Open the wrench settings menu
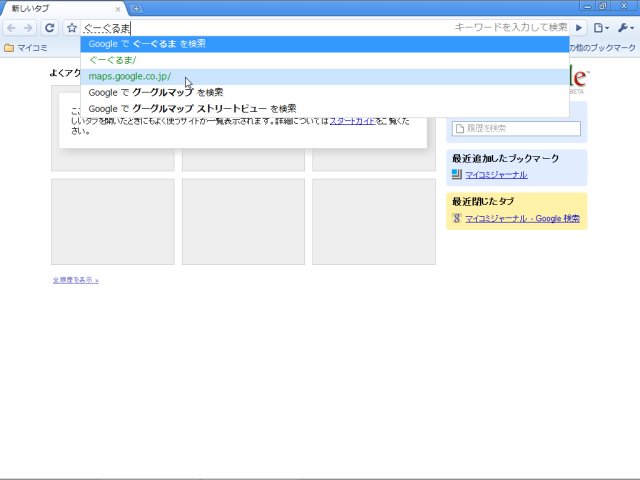 [625, 28]
